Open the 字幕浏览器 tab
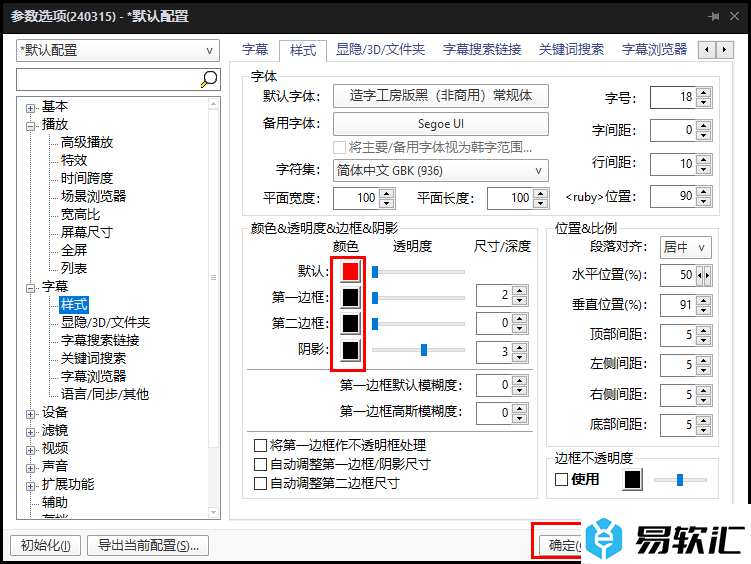The width and height of the screenshot is (751, 564). click(654, 49)
